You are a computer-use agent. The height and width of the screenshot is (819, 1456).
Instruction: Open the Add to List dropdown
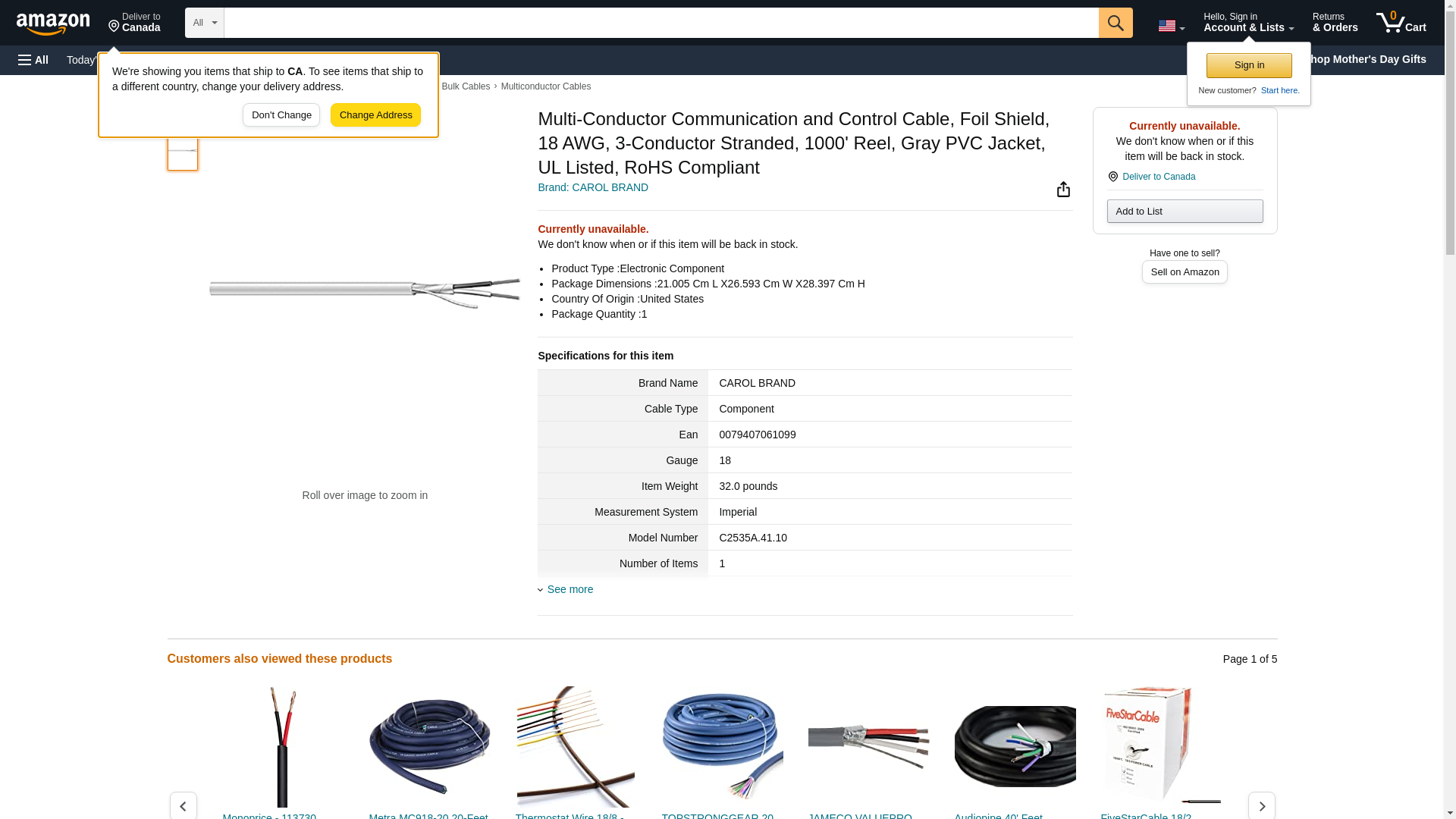(x=1185, y=211)
